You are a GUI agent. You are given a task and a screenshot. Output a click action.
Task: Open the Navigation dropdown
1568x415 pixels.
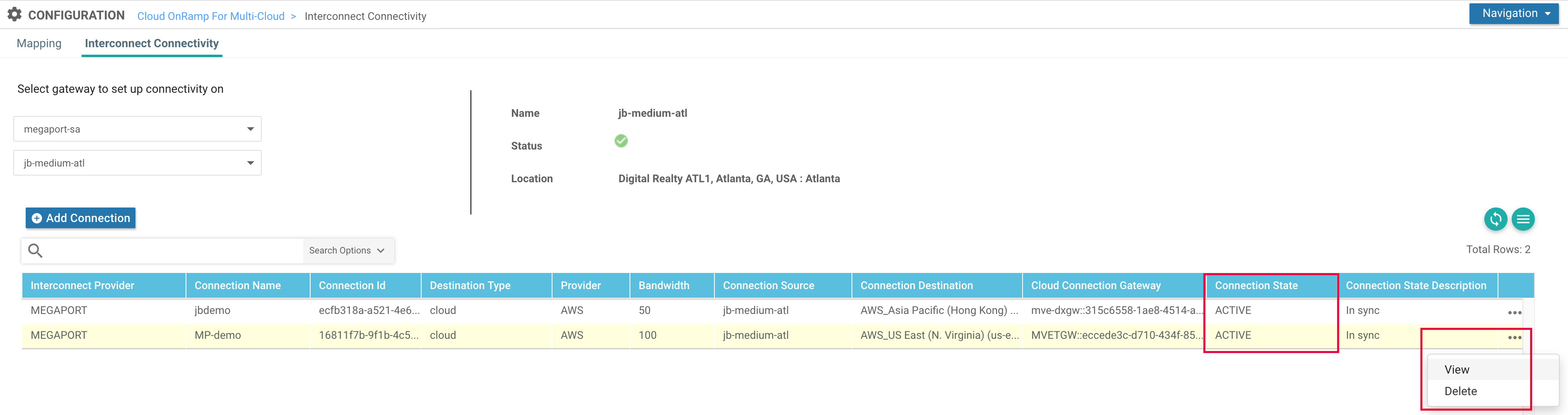coord(1514,13)
